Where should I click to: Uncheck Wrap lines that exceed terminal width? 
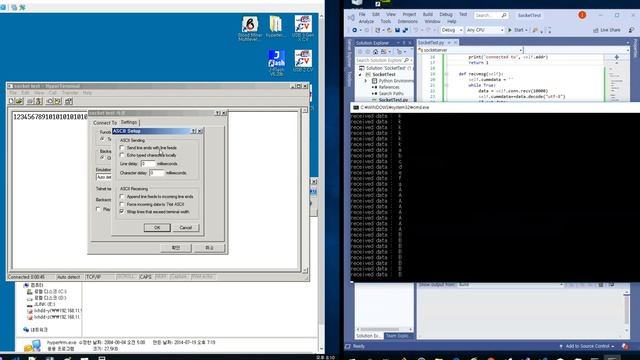tap(122, 211)
